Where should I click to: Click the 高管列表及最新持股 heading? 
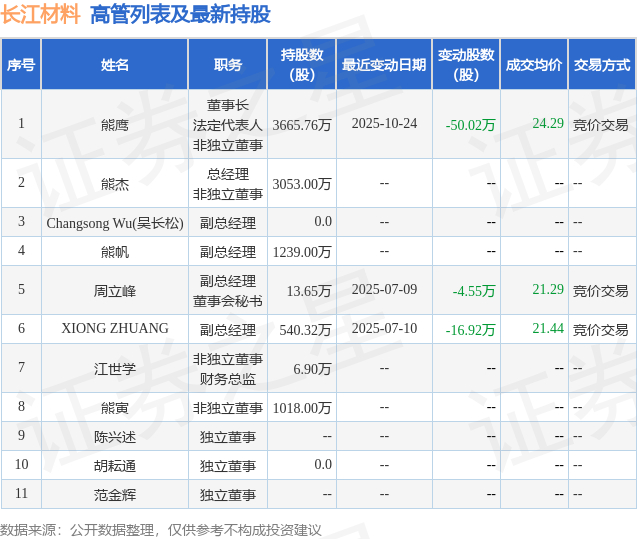pos(180,15)
